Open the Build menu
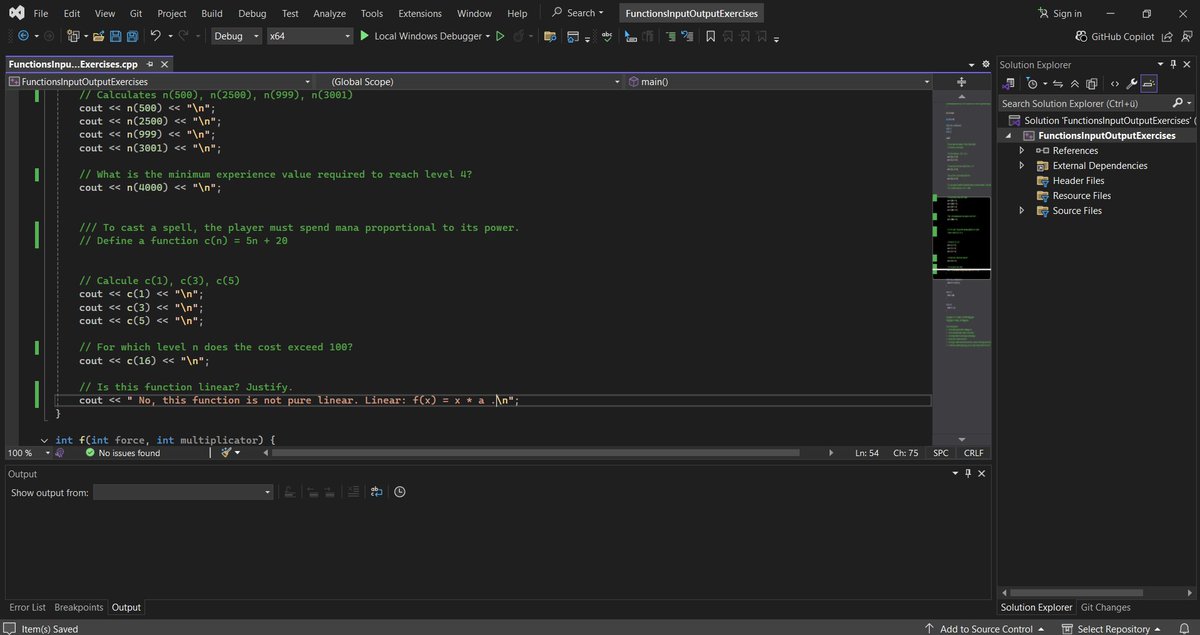The height and width of the screenshot is (635, 1200). tap(212, 13)
